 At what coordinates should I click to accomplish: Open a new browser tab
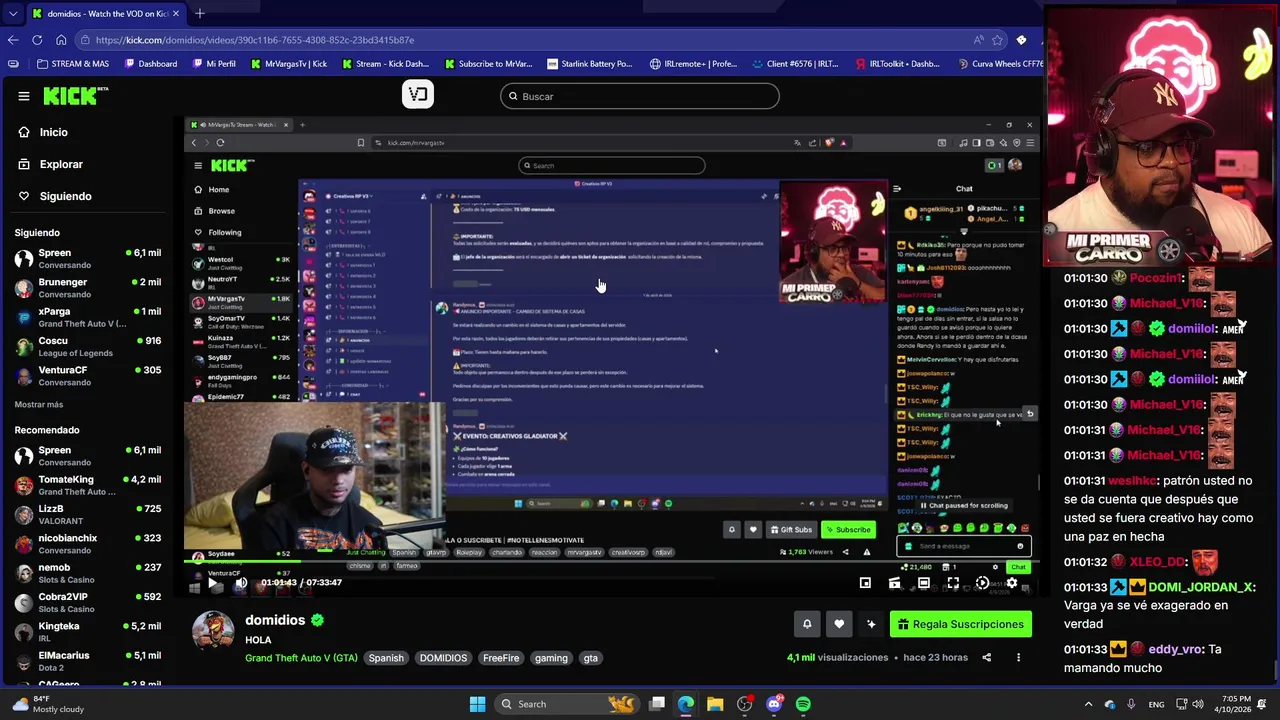click(x=200, y=14)
